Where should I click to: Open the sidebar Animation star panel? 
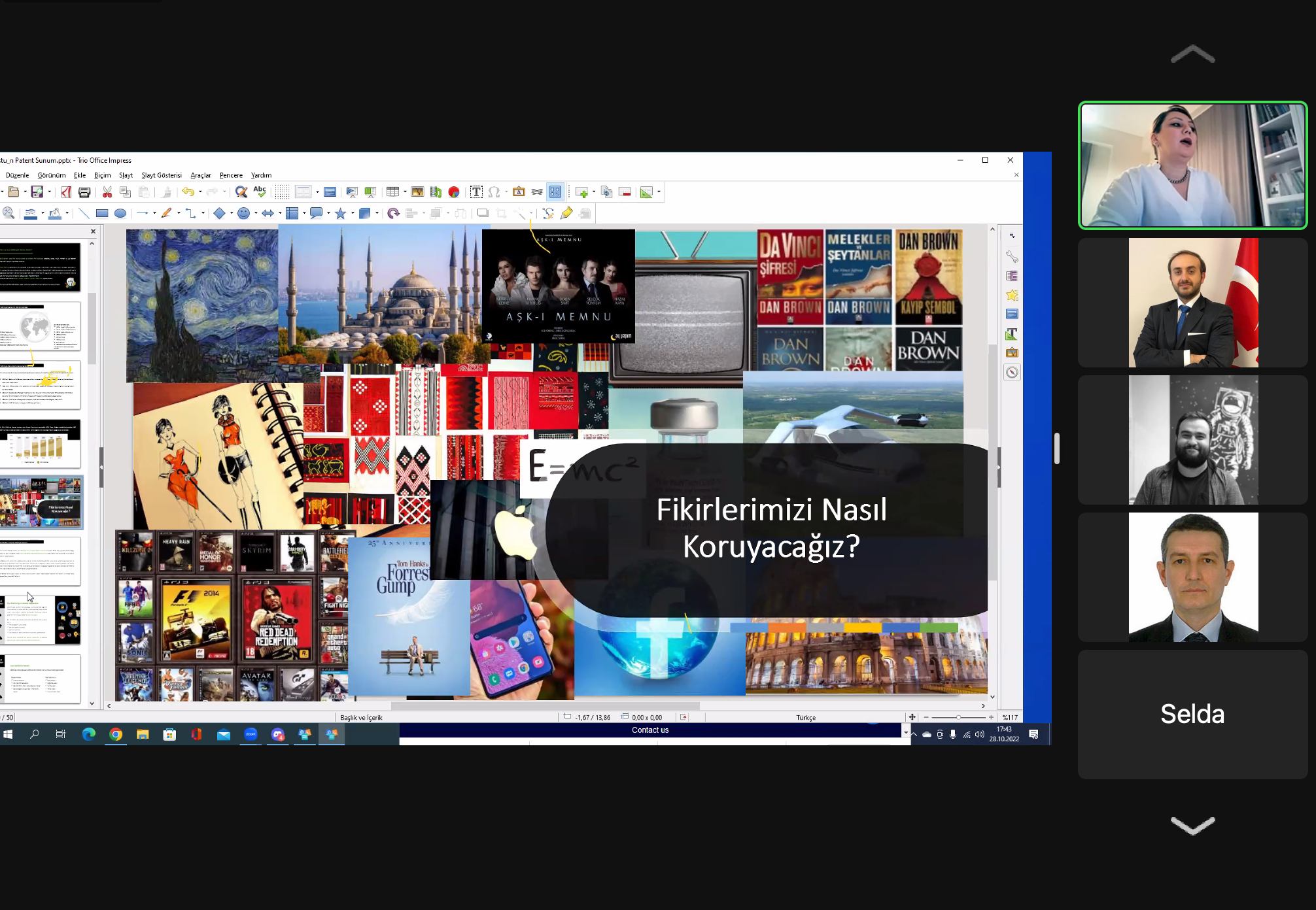click(x=1012, y=295)
